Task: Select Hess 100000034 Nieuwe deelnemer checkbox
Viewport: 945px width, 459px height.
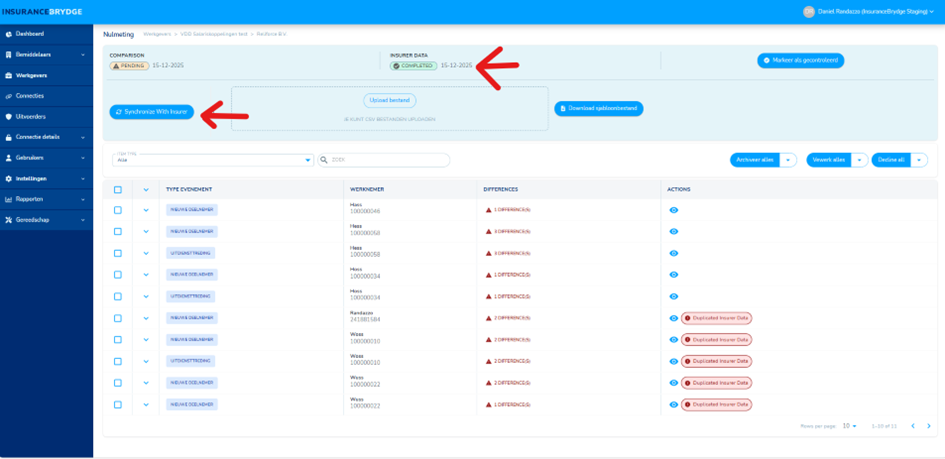Action: (x=118, y=275)
